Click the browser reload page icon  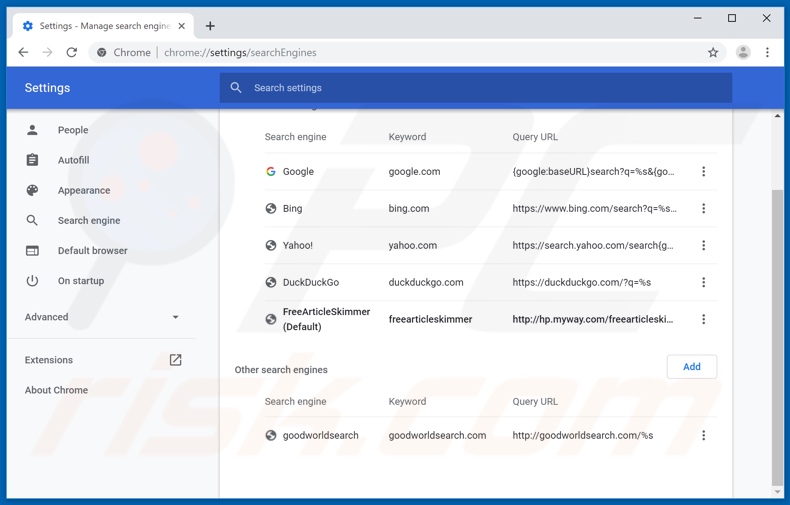(x=72, y=53)
